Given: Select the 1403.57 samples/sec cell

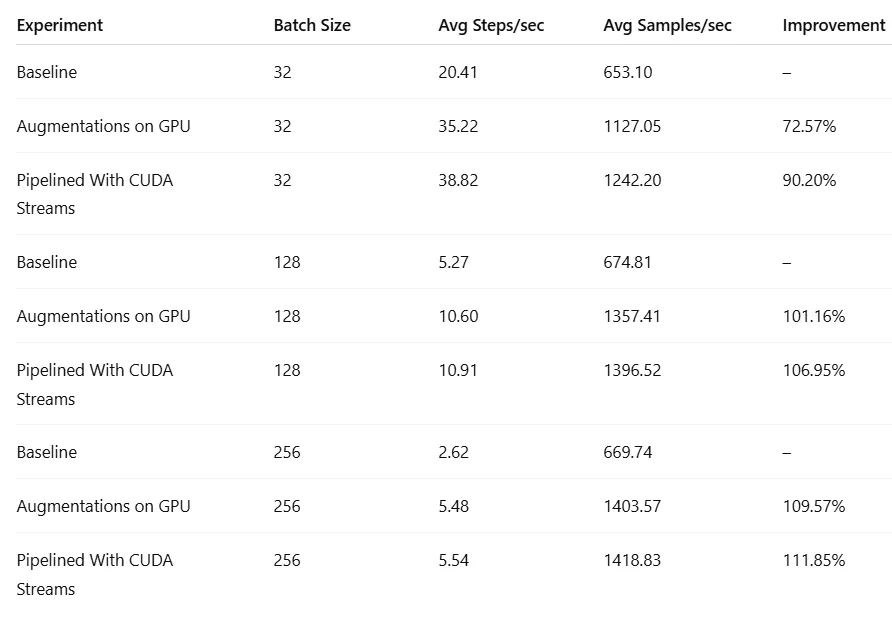Looking at the screenshot, I should [x=632, y=506].
